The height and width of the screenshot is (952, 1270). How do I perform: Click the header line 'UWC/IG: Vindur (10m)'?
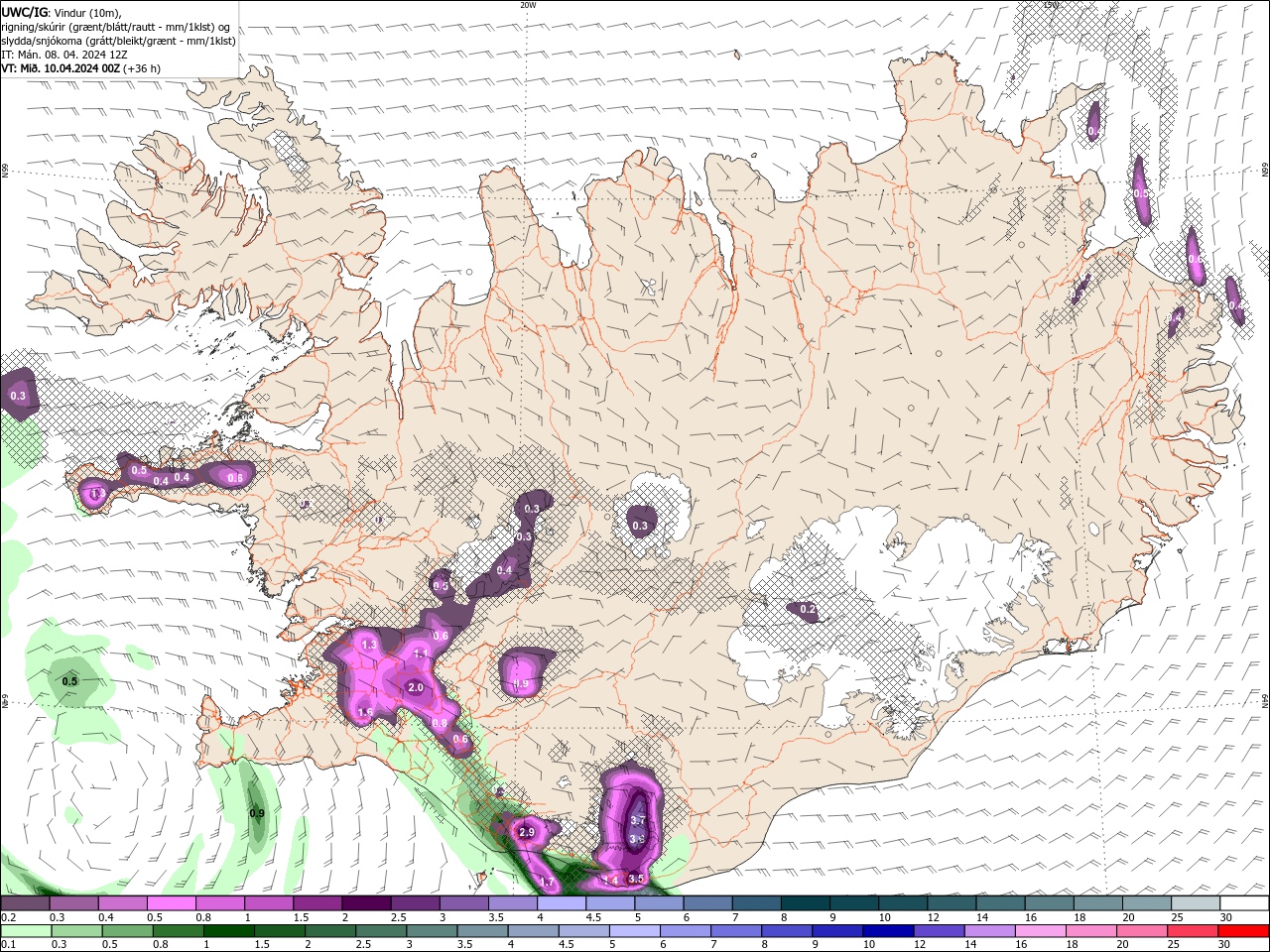pyautogui.click(x=61, y=12)
